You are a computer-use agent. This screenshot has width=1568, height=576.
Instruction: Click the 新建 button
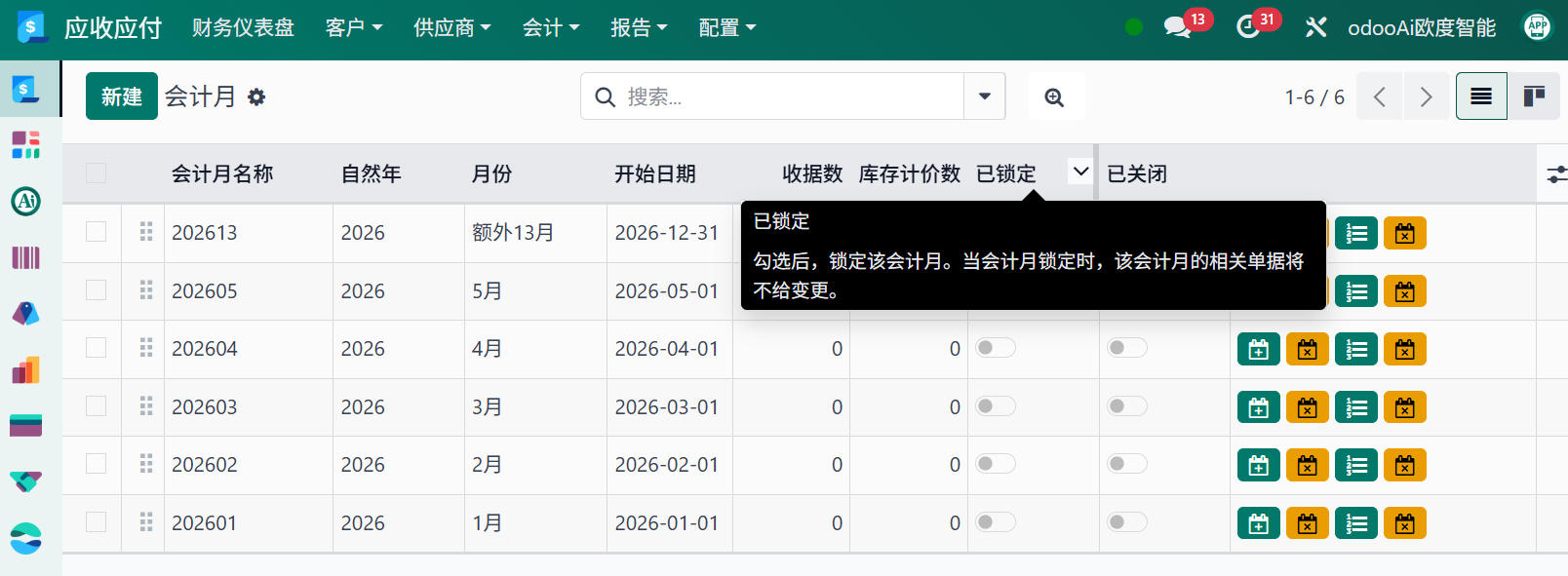click(122, 96)
